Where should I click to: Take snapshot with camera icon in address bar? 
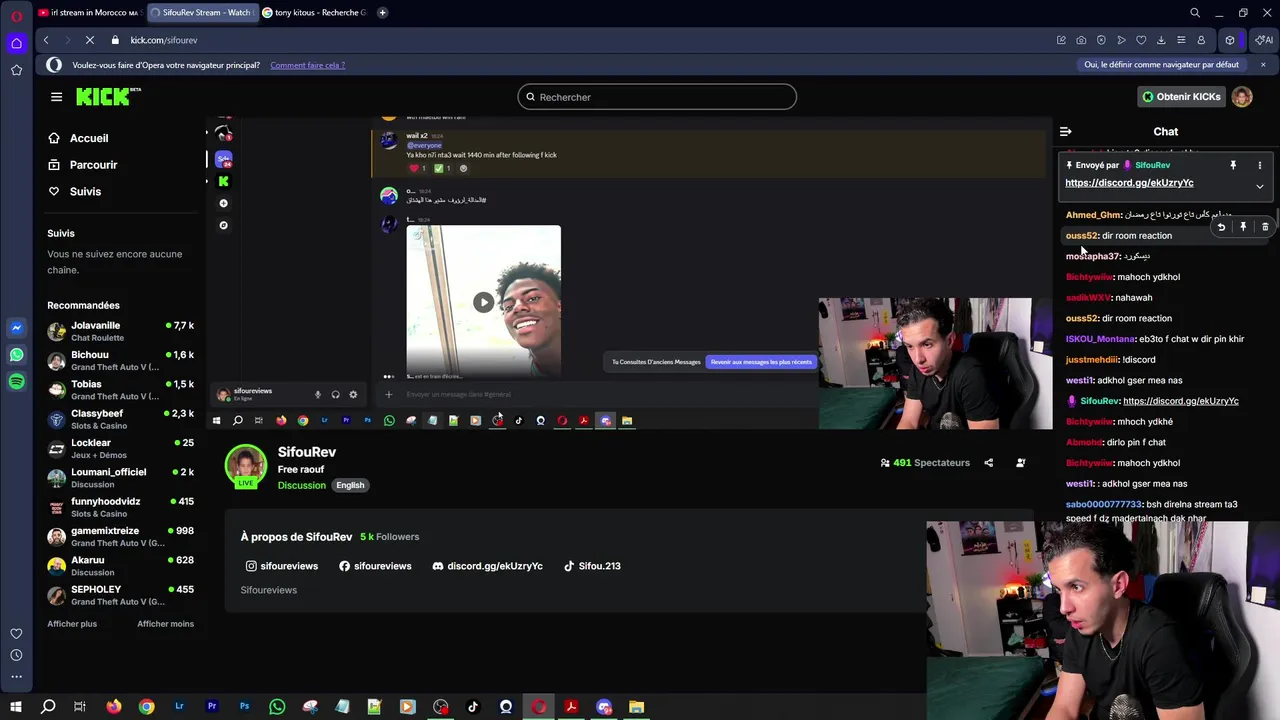pos(1081,40)
